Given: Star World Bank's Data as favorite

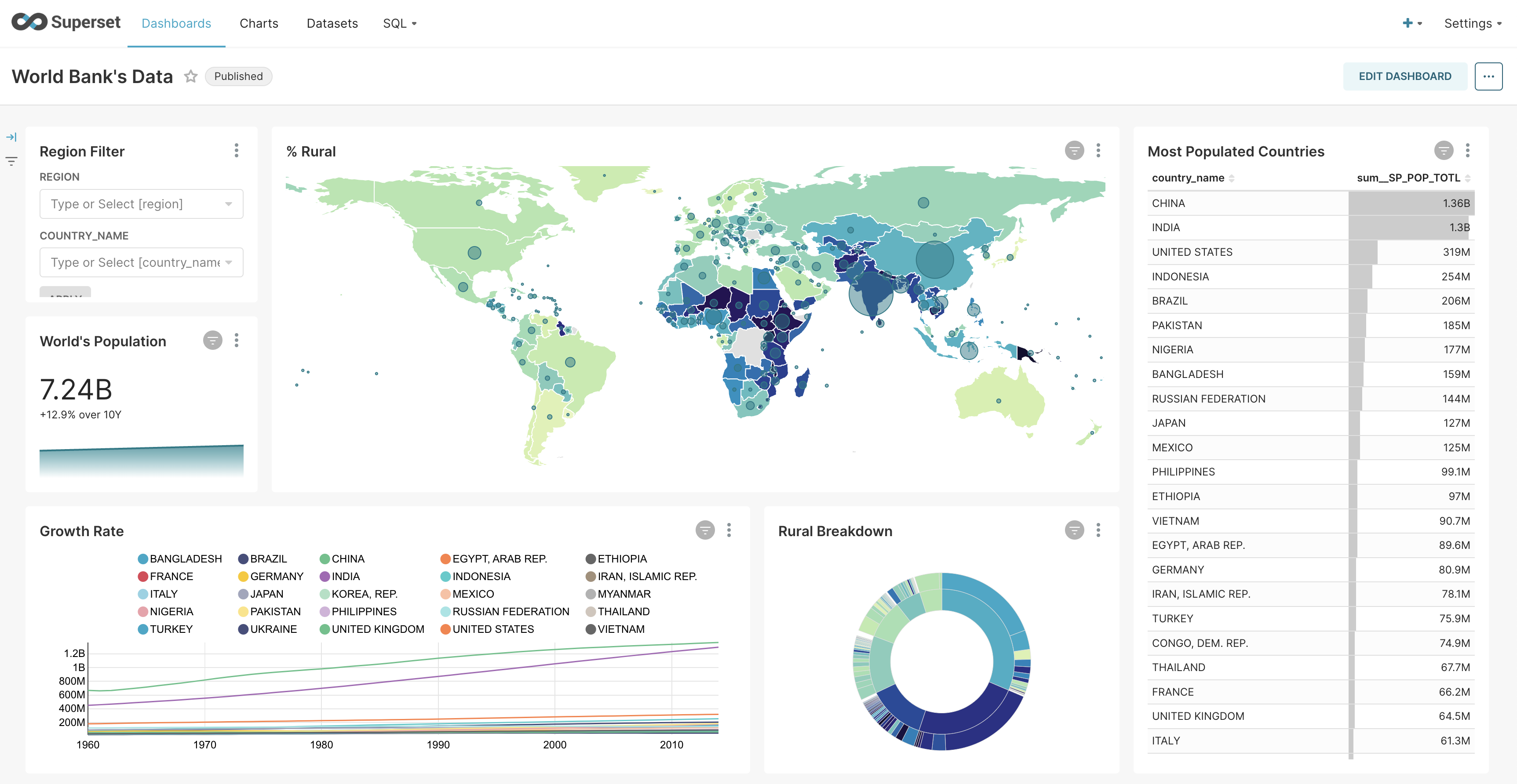Looking at the screenshot, I should coord(190,76).
